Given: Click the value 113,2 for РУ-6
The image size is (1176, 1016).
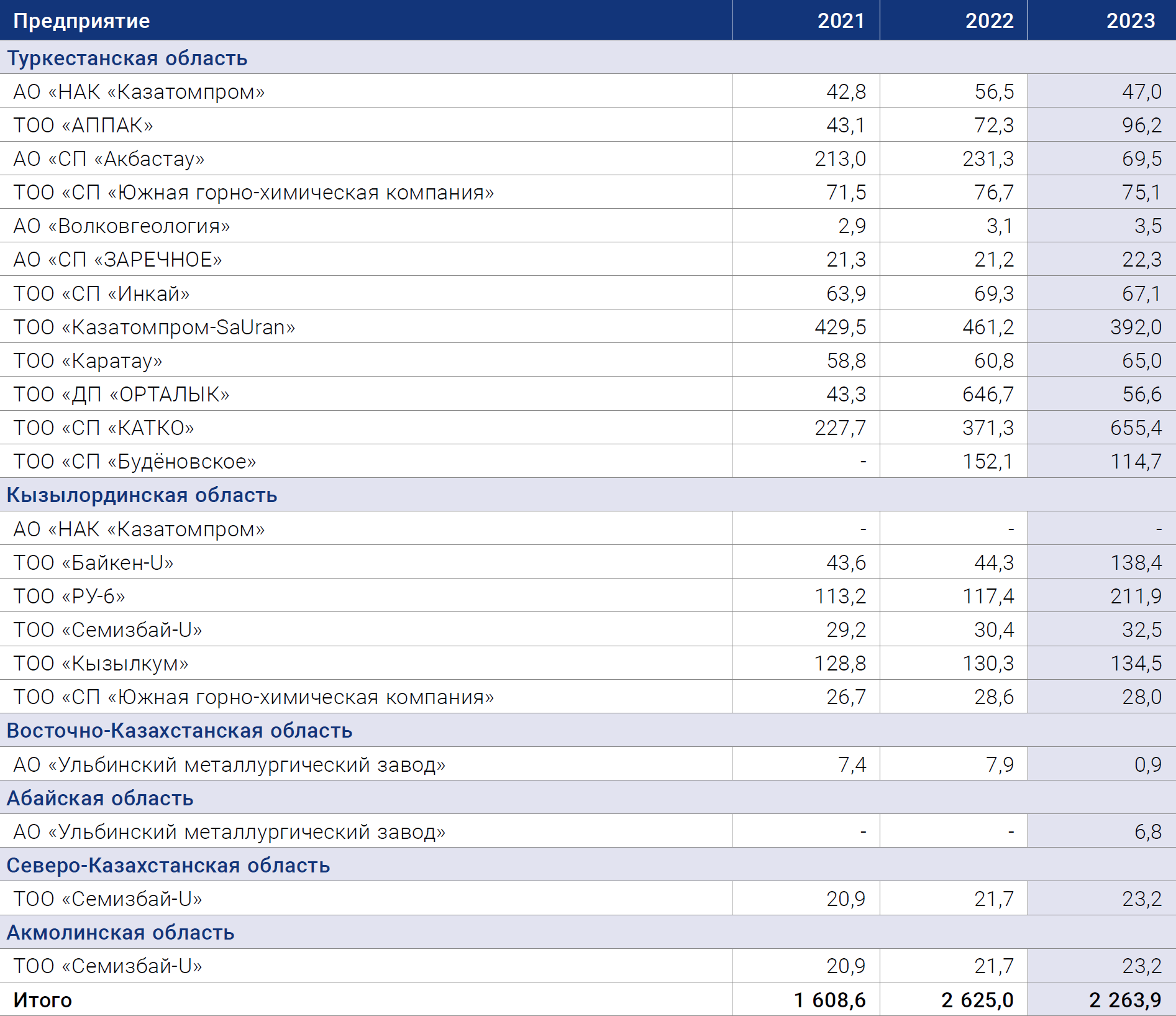Looking at the screenshot, I should (841, 596).
